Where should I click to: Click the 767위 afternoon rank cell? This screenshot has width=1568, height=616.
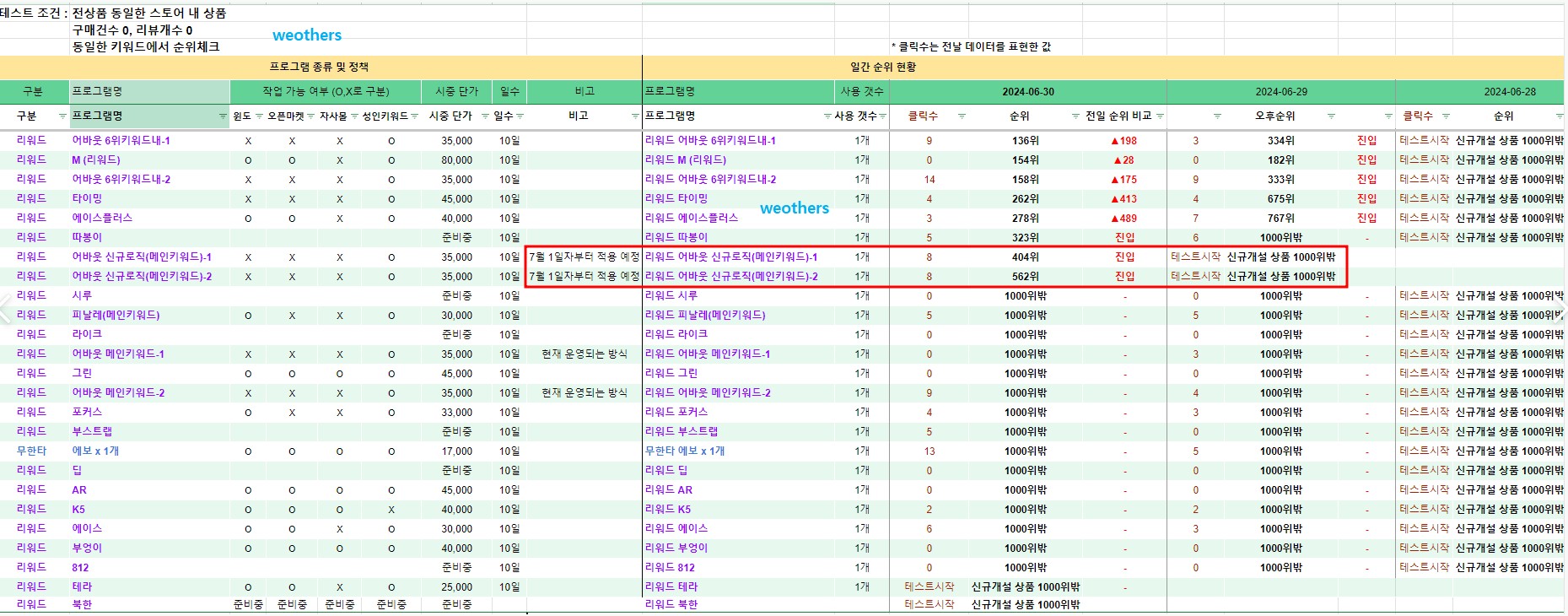tap(1280, 219)
